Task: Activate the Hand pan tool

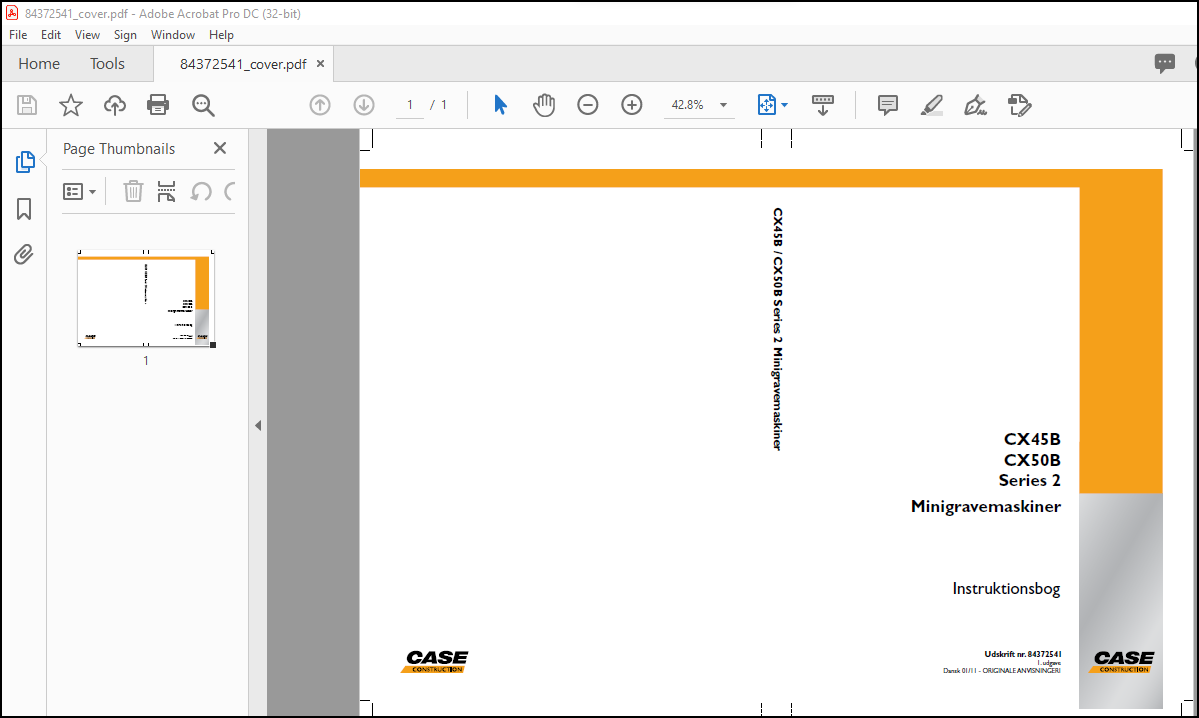Action: point(544,105)
